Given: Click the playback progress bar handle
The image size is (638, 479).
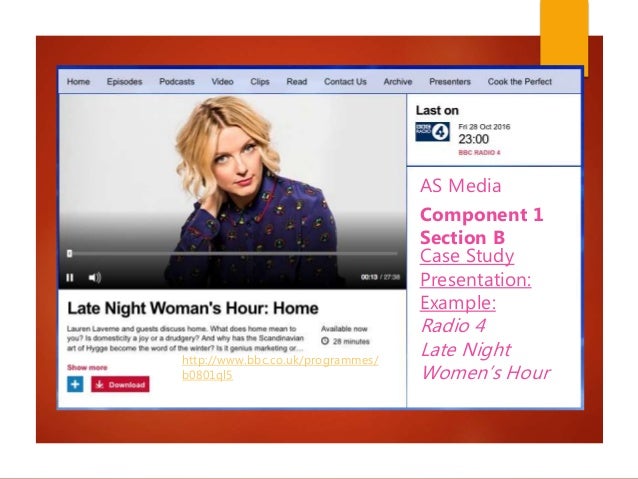Looking at the screenshot, I should pyautogui.click(x=70, y=254).
